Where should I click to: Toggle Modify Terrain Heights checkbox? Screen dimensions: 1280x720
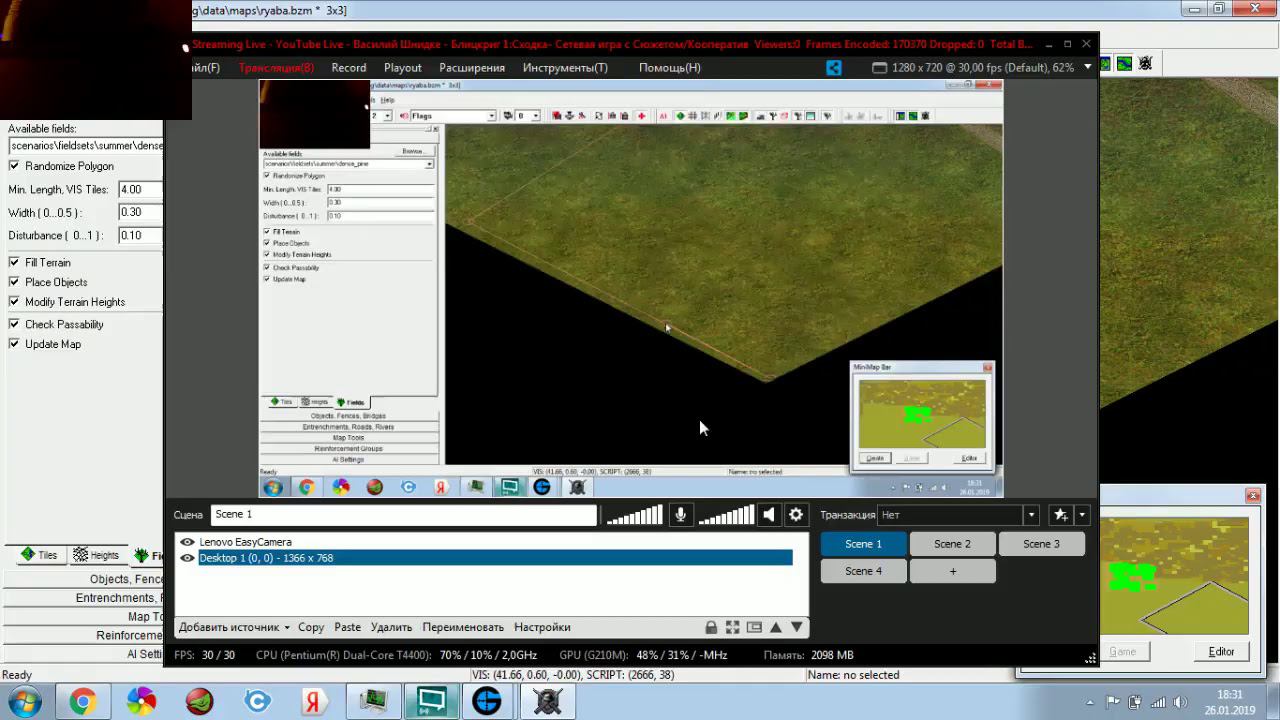[x=14, y=302]
